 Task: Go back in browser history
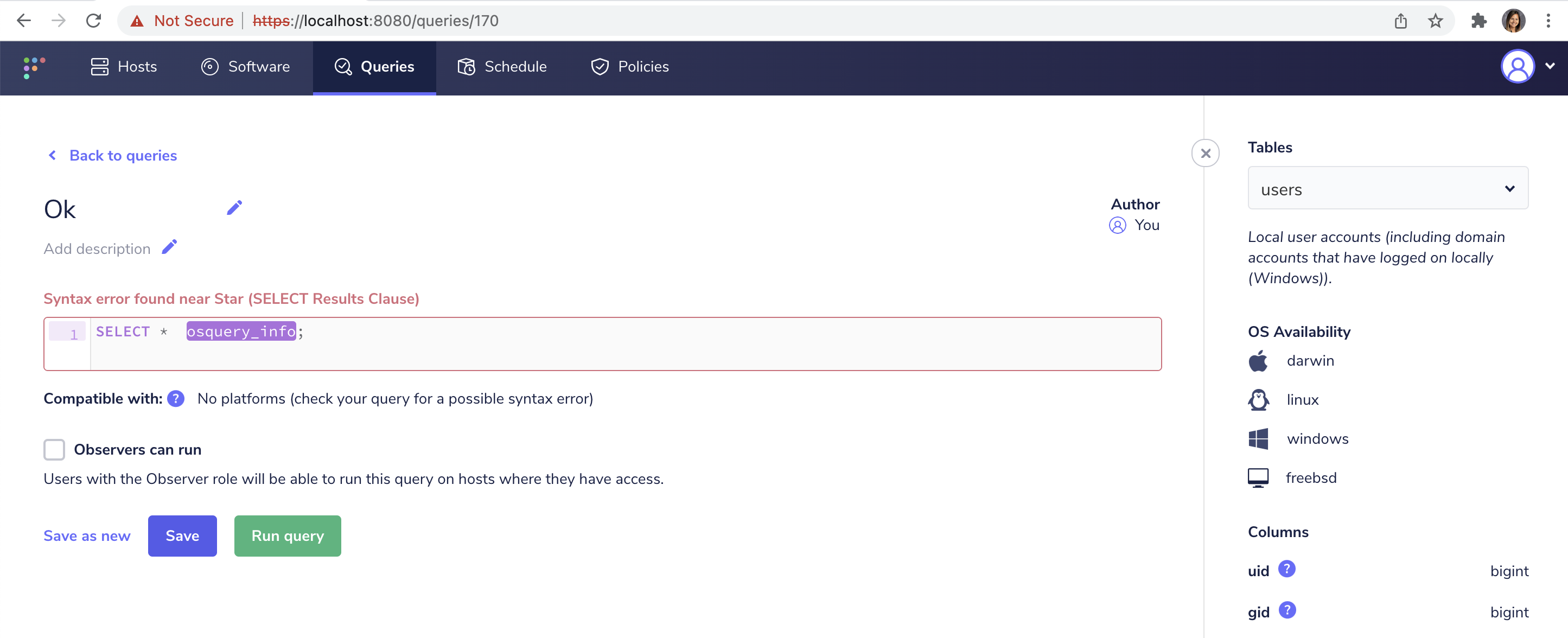click(23, 21)
